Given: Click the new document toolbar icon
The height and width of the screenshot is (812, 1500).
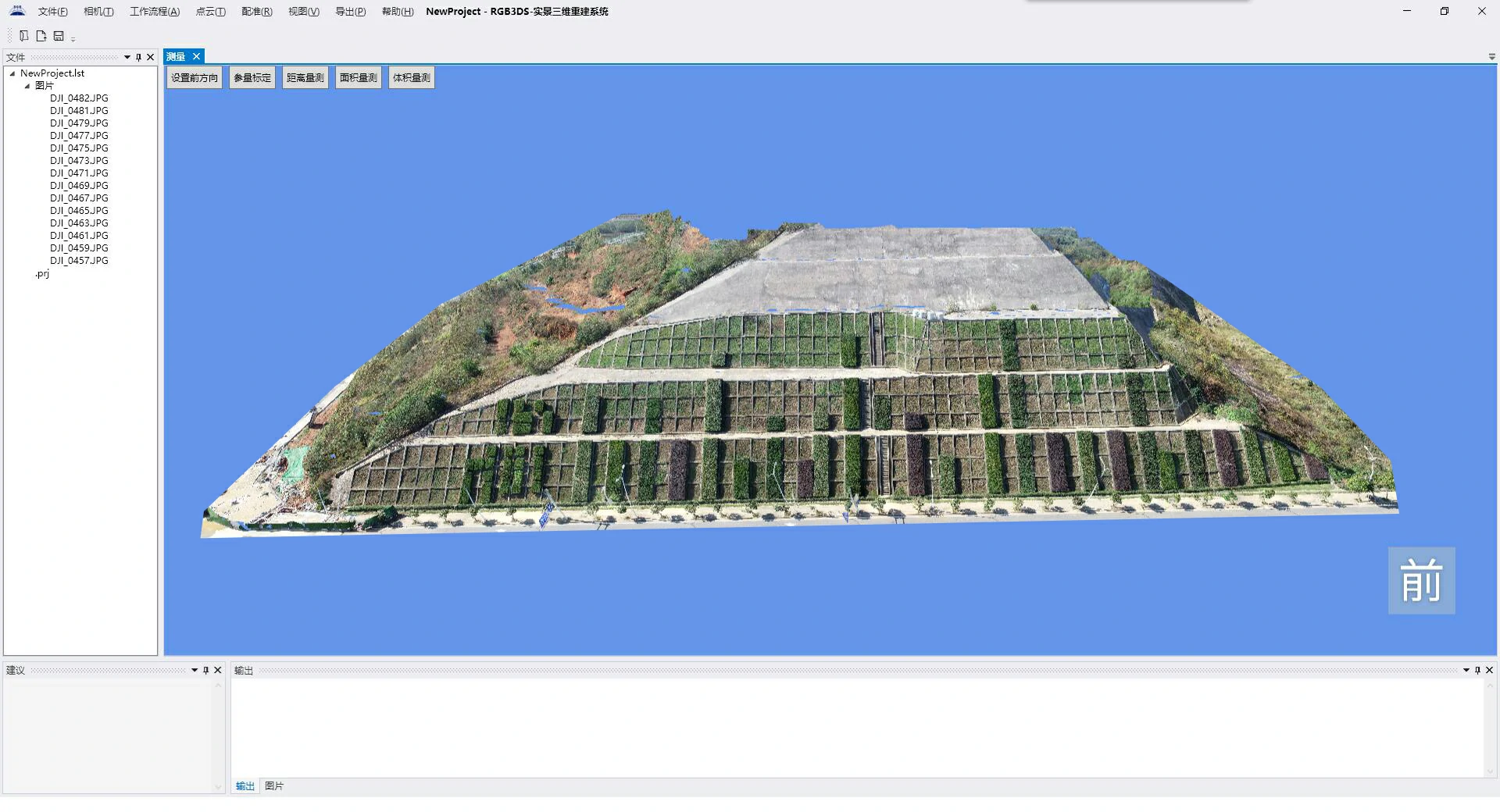Looking at the screenshot, I should coord(41,36).
